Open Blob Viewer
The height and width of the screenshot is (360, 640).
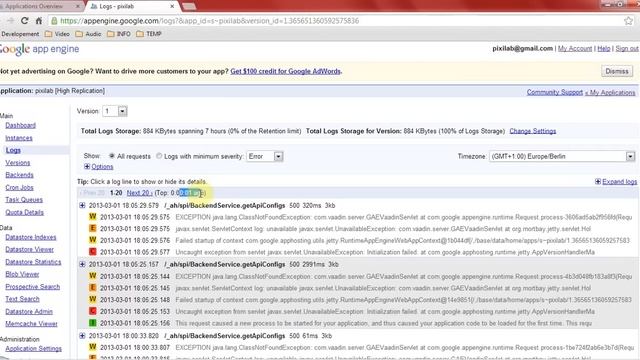coord(22,274)
